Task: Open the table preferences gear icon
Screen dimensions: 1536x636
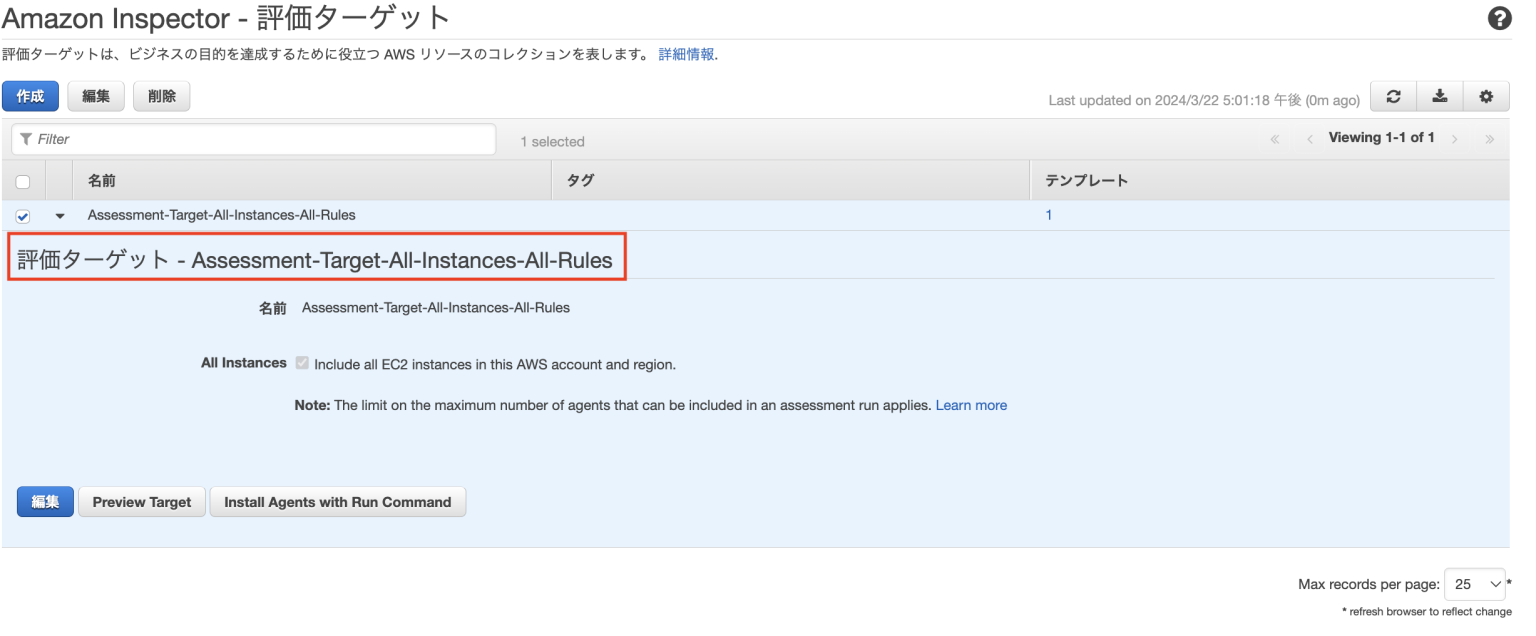Action: 1486,96
